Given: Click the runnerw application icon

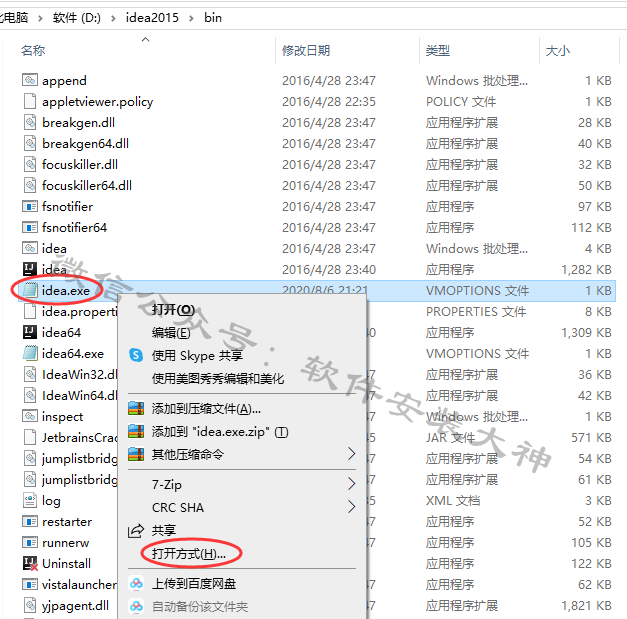Looking at the screenshot, I should [x=30, y=542].
